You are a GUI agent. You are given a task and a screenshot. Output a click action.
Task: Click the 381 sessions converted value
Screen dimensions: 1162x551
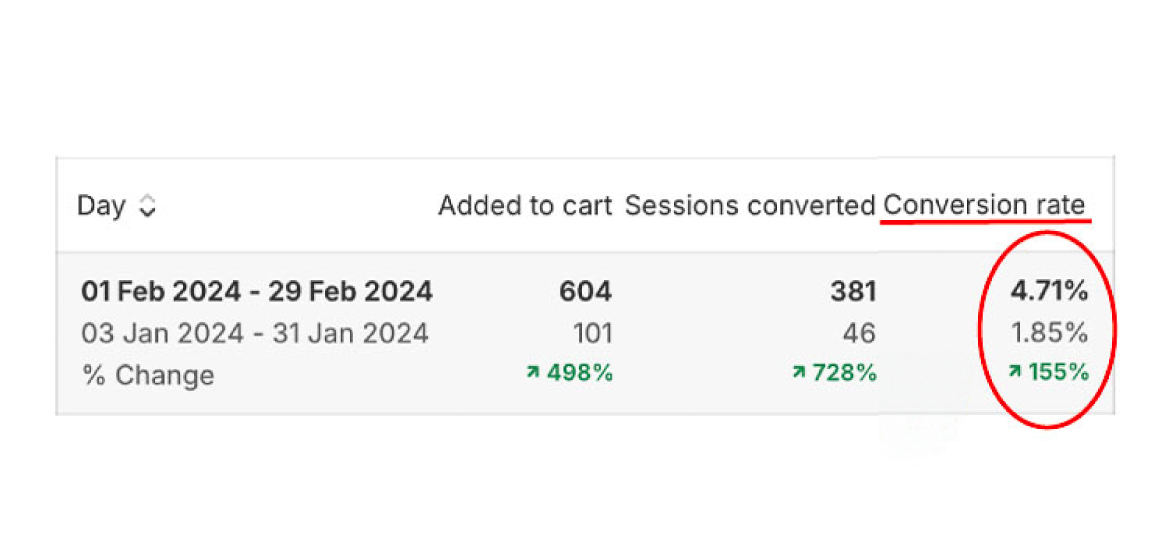853,291
